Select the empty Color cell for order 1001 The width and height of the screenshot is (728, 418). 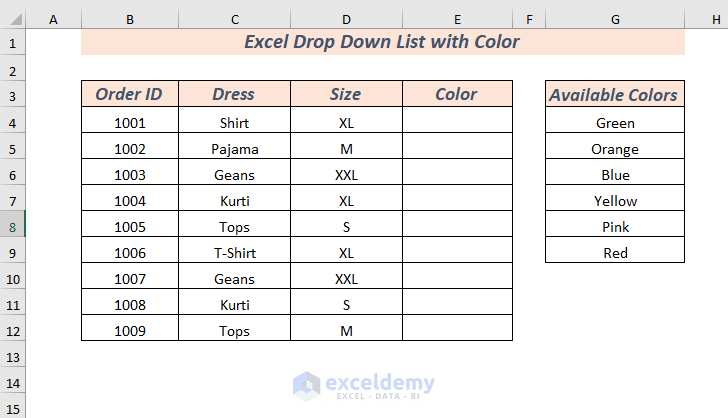tap(457, 123)
